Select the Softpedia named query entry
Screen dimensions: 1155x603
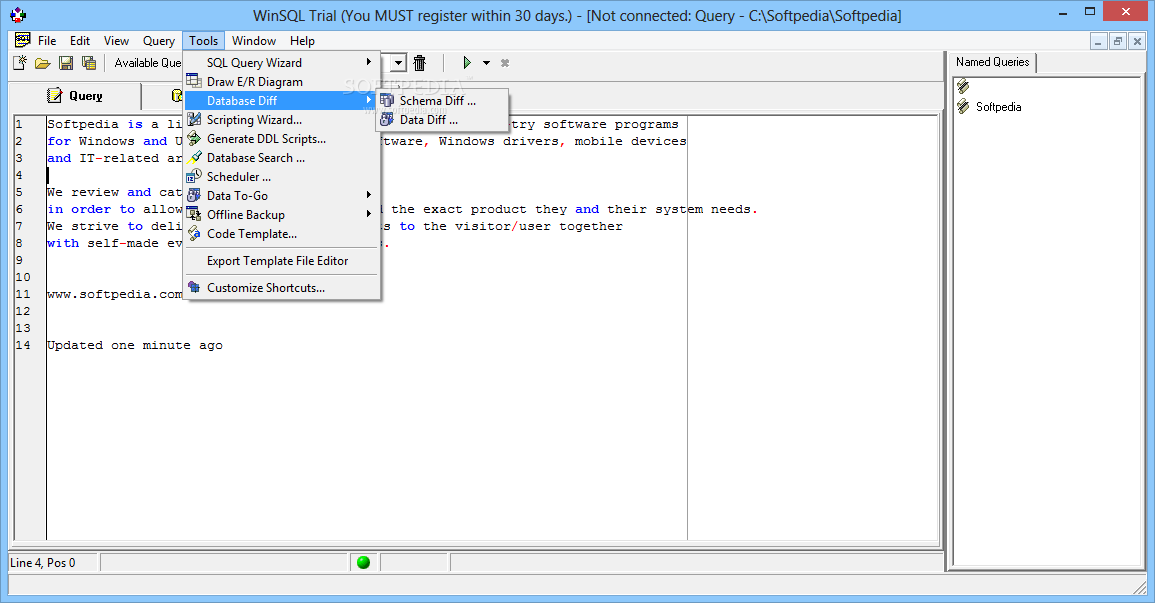pyautogui.click(x=998, y=107)
